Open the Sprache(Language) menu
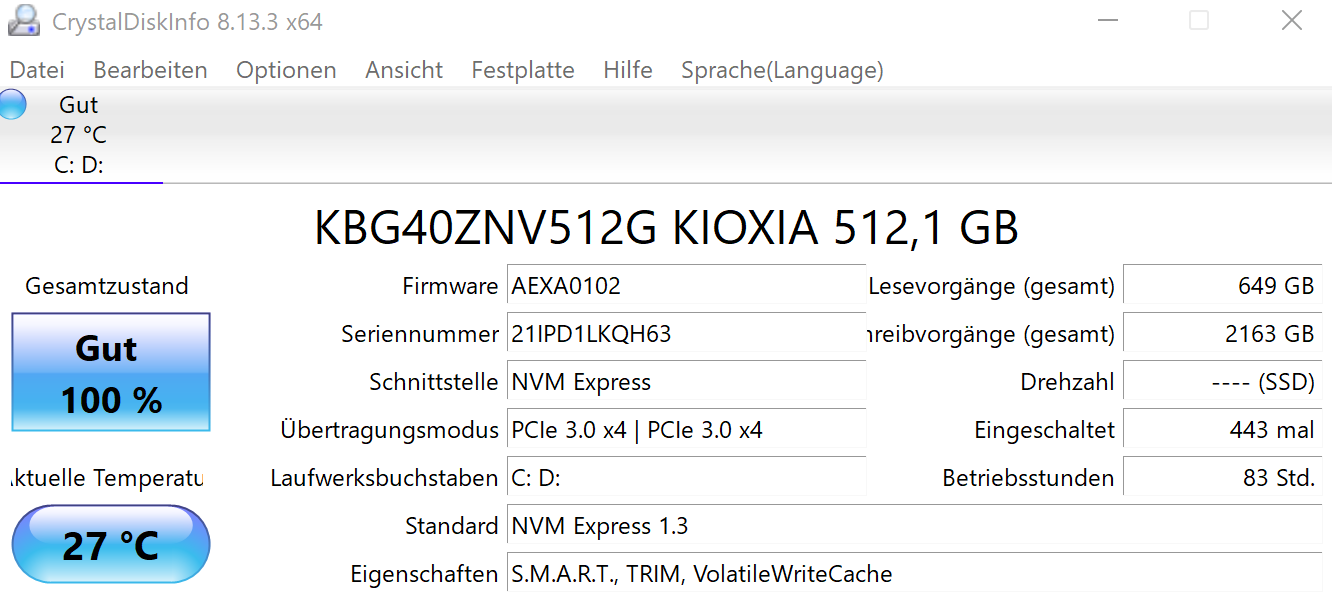The image size is (1332, 600). point(782,70)
